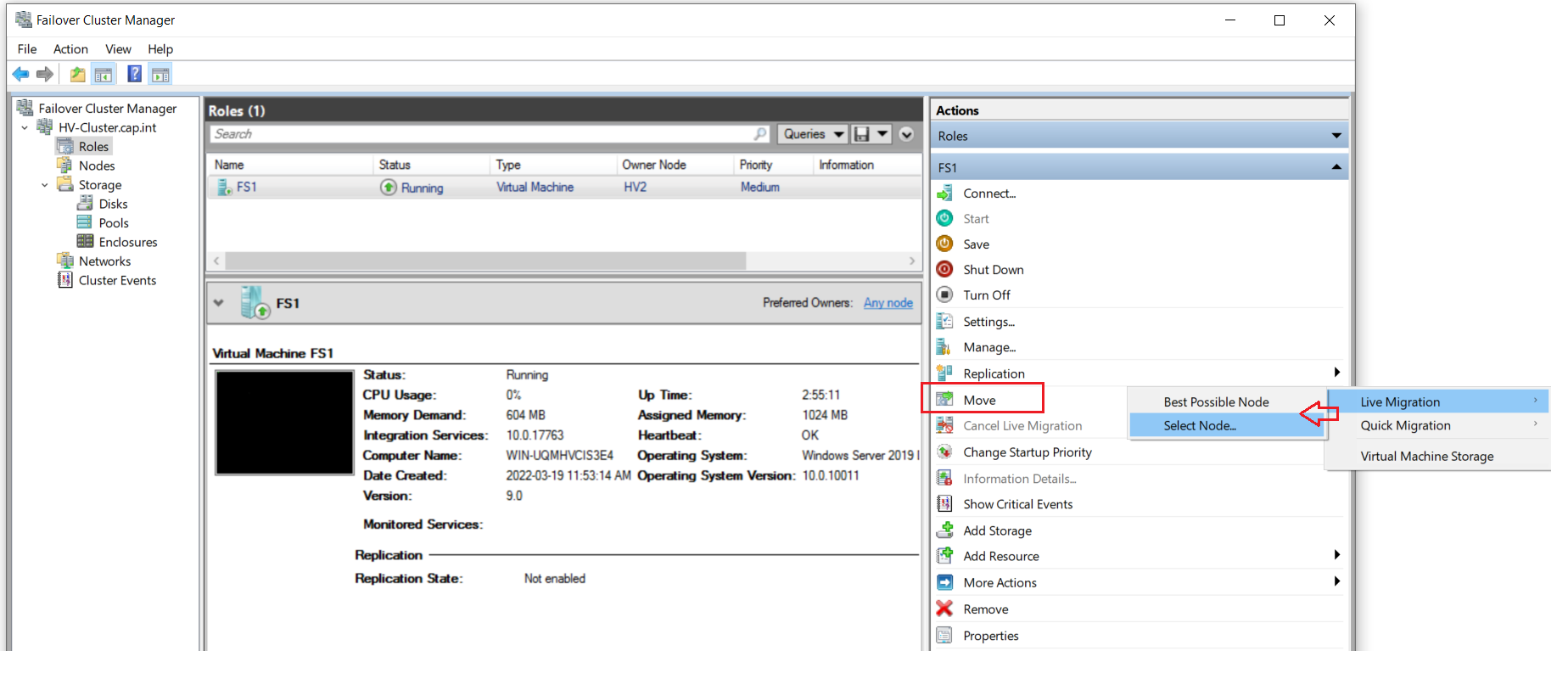1568x679 pixels.
Task: Collapse the Storage tree node
Action: 45,185
